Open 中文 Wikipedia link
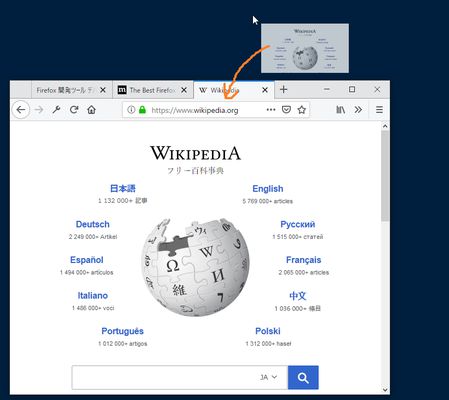This screenshot has height=400, width=449. tap(298, 296)
